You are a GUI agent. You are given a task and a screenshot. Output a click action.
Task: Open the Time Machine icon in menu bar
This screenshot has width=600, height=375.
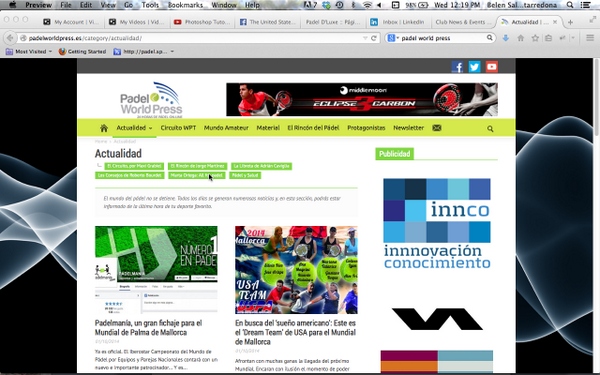tap(339, 5)
